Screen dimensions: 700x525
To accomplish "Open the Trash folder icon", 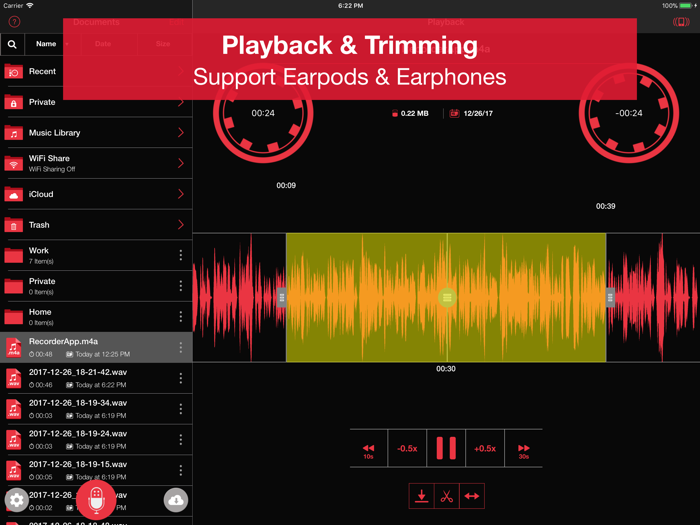I will pos(13,225).
